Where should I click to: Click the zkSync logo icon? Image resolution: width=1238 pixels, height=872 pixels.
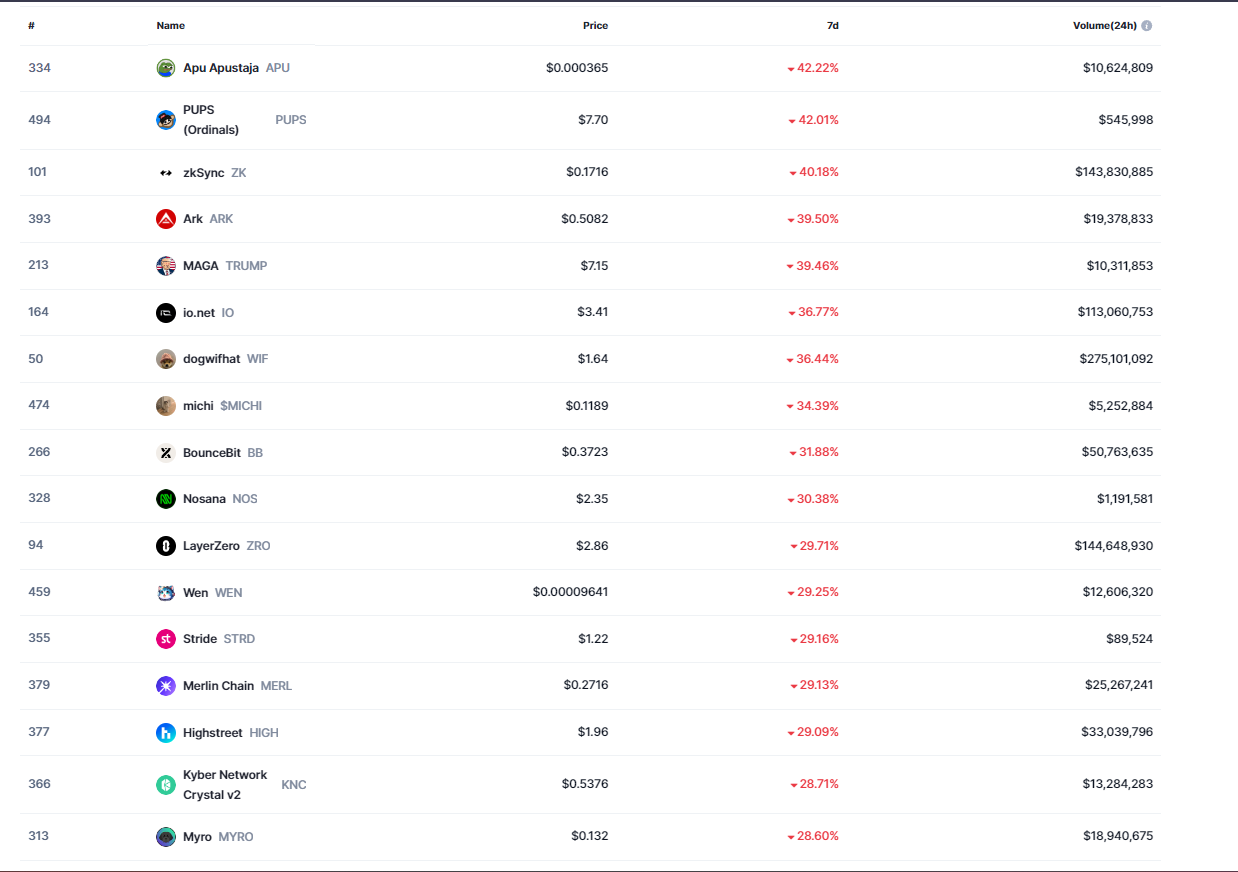(x=166, y=173)
